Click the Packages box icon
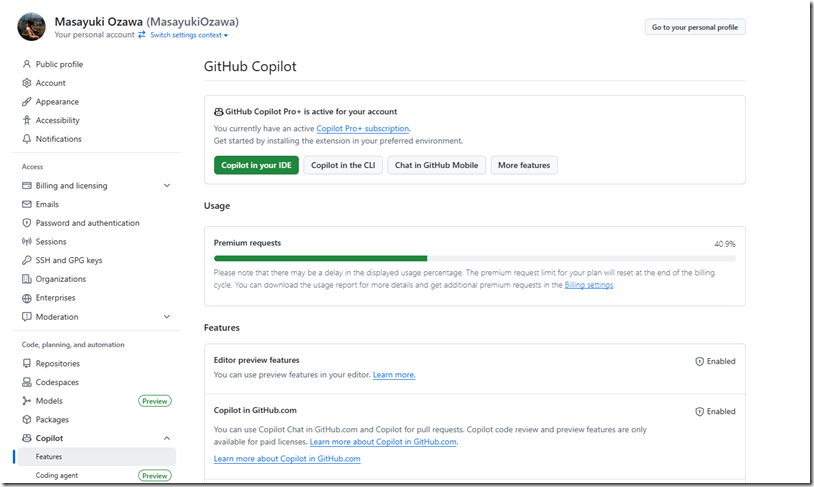The height and width of the screenshot is (487, 814). (26, 420)
